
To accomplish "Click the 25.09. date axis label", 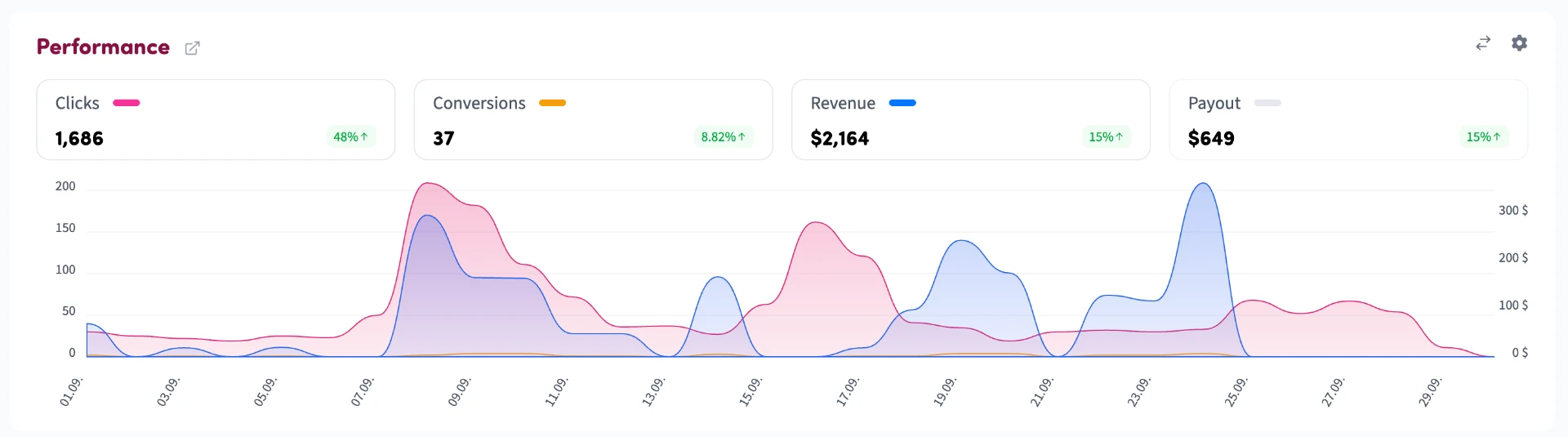I will 1236,391.
